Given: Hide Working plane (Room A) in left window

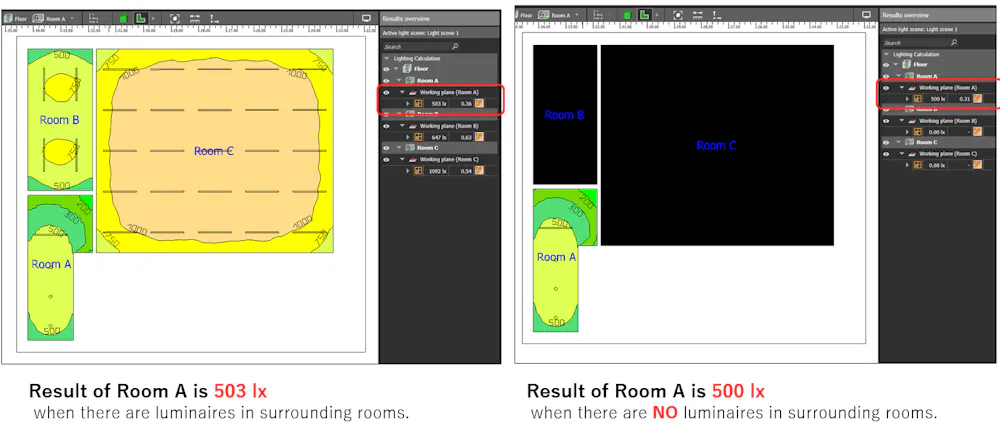Looking at the screenshot, I should pyautogui.click(x=386, y=92).
